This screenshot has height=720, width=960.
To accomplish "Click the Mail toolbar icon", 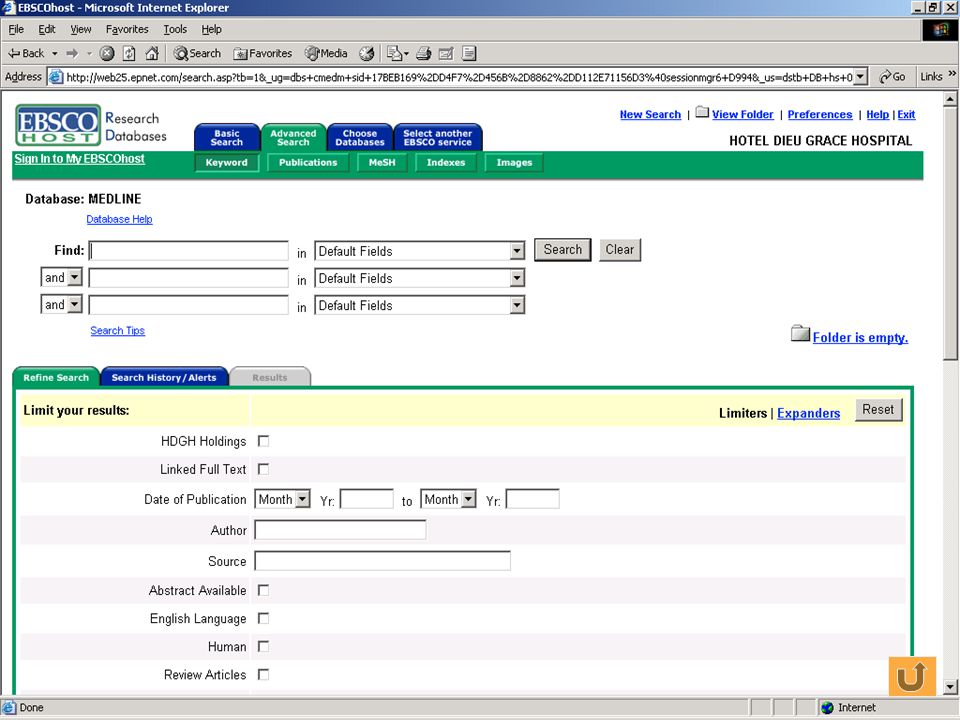I will coord(397,54).
